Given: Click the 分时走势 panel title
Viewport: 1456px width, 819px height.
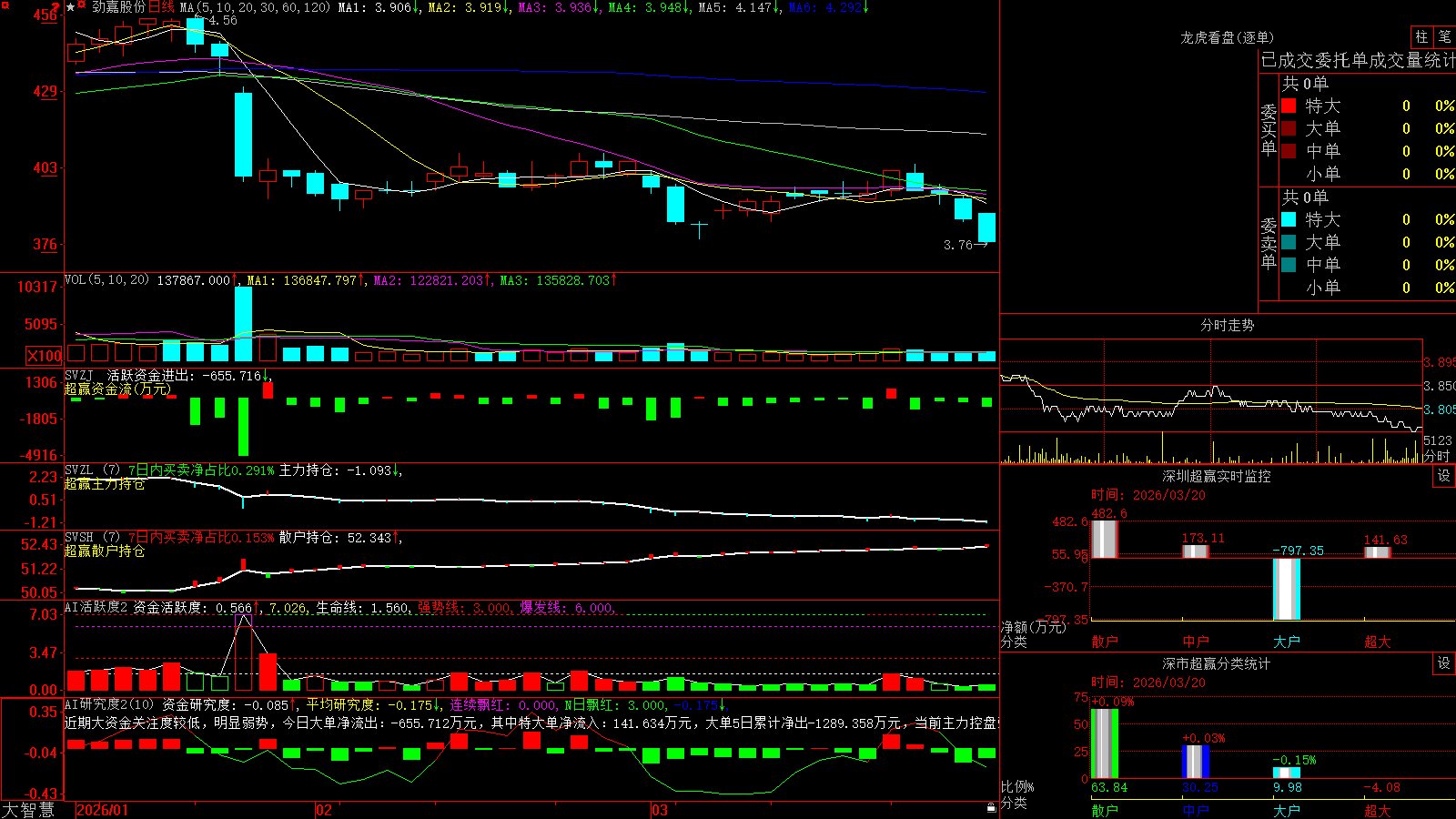Looking at the screenshot, I should coord(1227,325).
